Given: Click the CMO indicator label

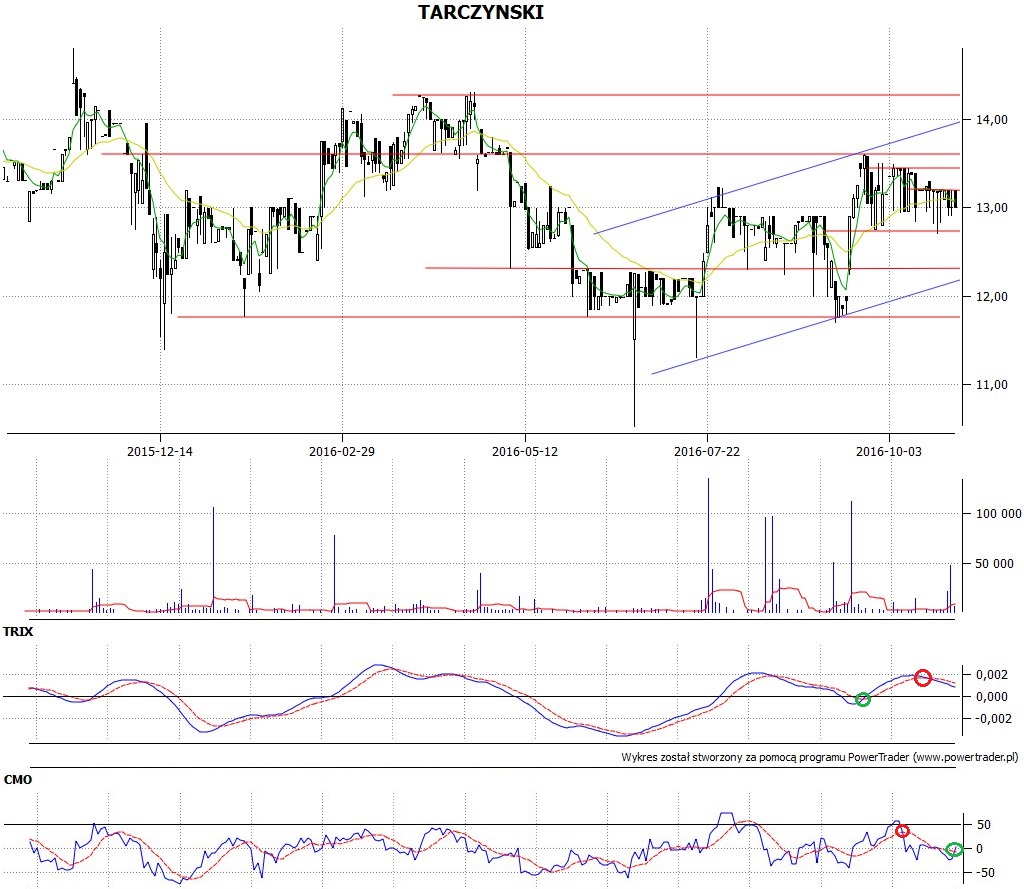Looking at the screenshot, I should click(18, 780).
